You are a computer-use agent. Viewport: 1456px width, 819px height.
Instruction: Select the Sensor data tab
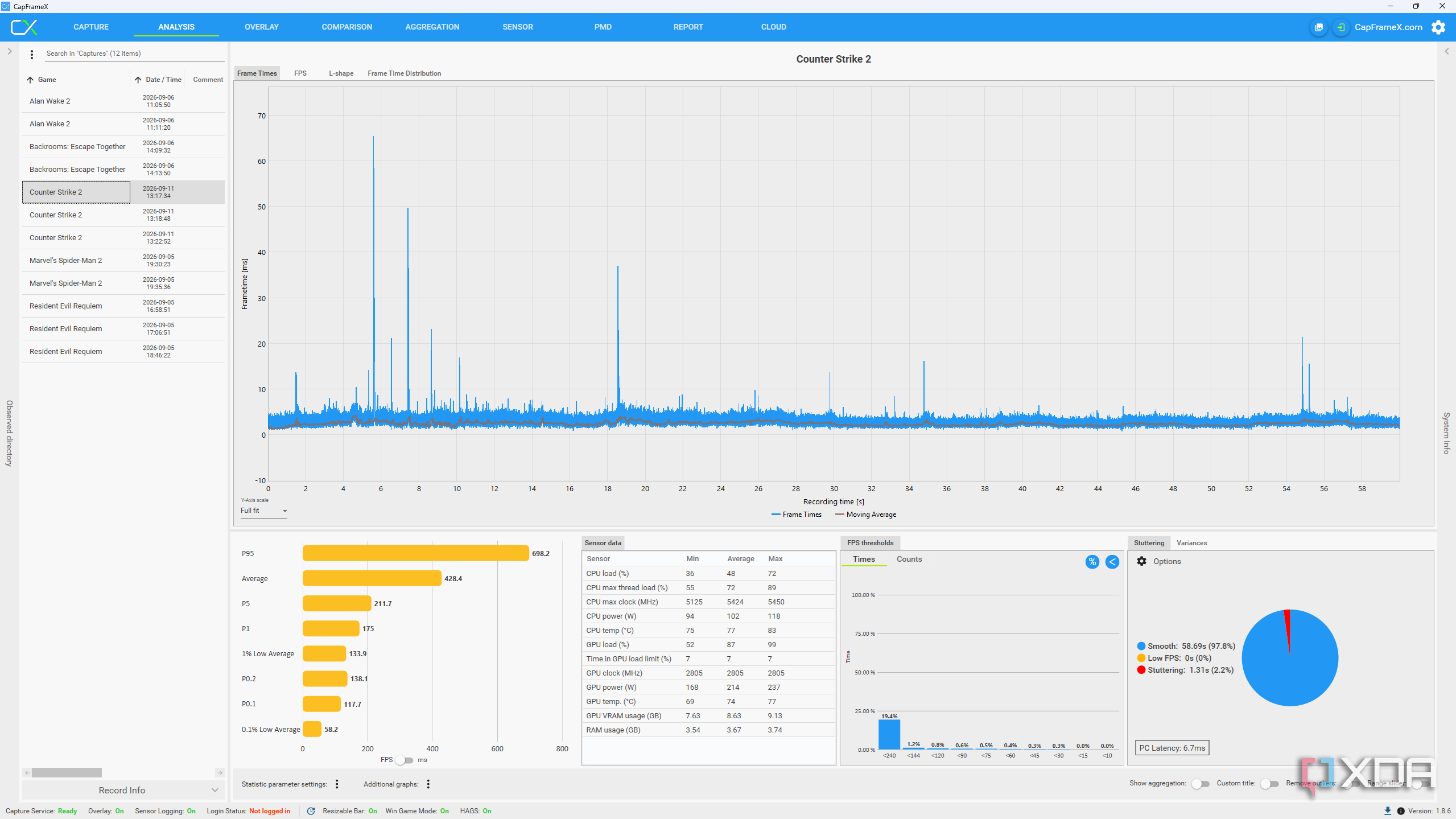[603, 543]
